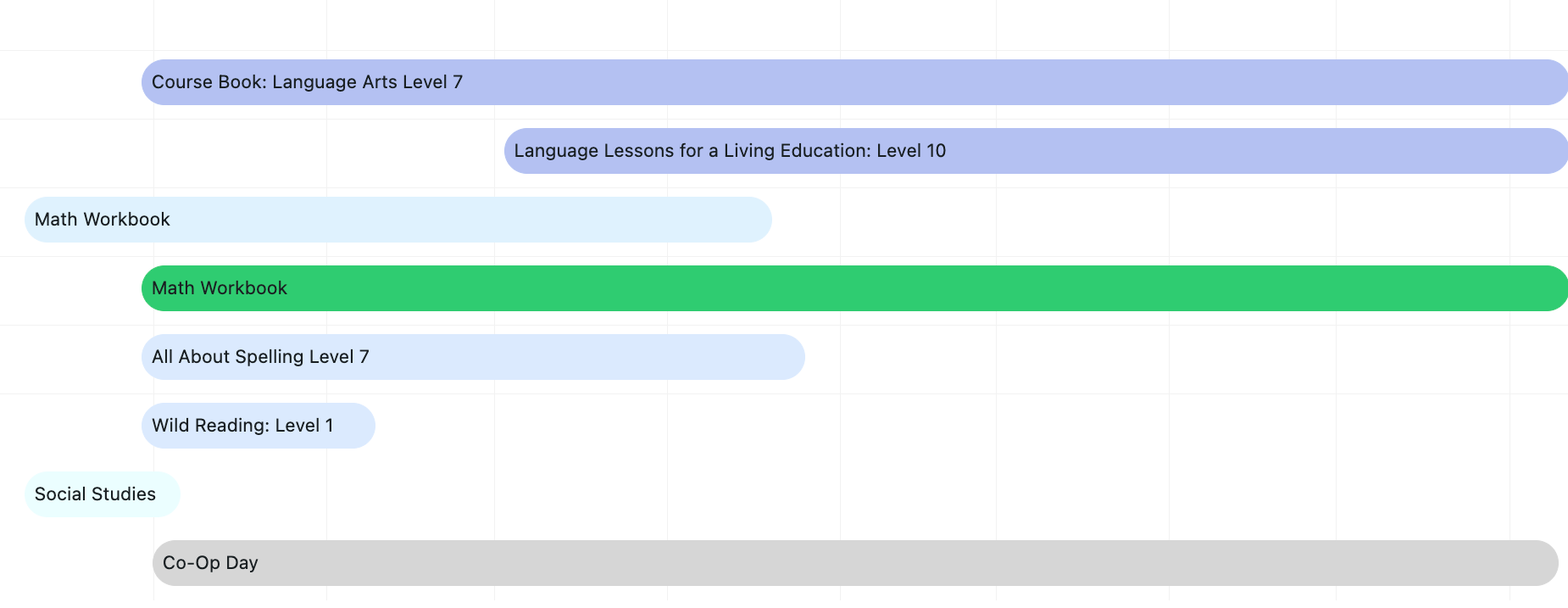This screenshot has height=608, width=1568.
Task: Click the empty row above Course Book bar
Action: (763, 25)
